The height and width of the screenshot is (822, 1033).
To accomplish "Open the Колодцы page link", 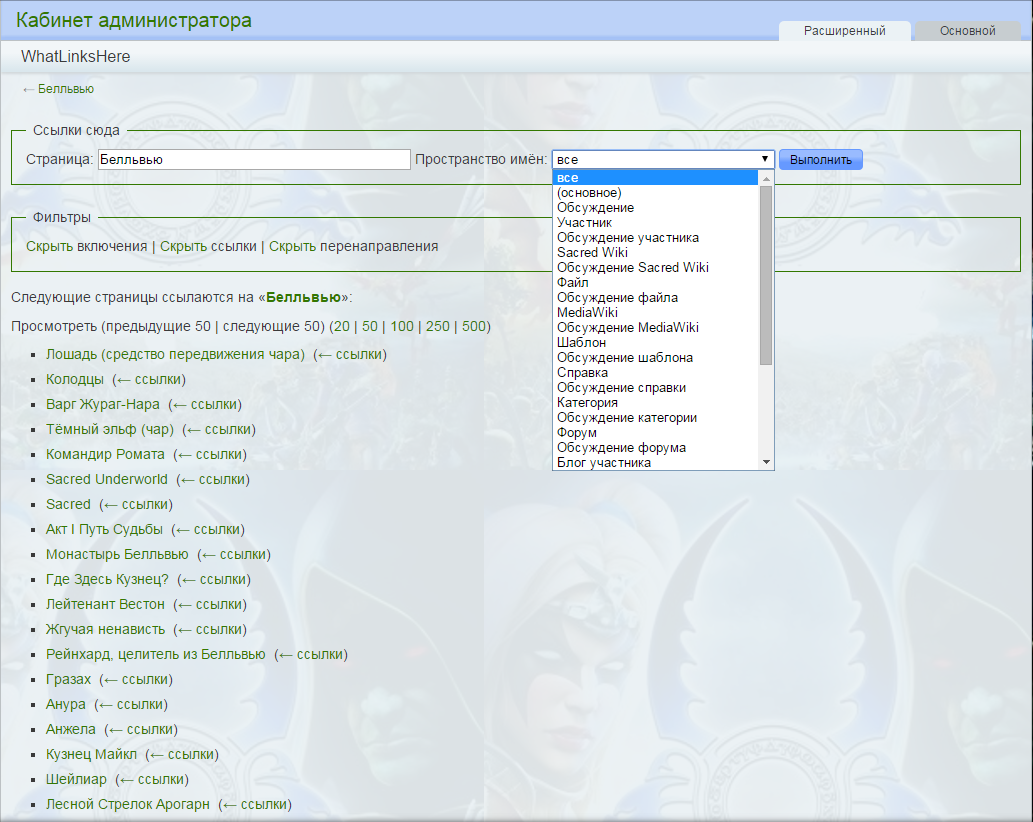I will pos(74,379).
